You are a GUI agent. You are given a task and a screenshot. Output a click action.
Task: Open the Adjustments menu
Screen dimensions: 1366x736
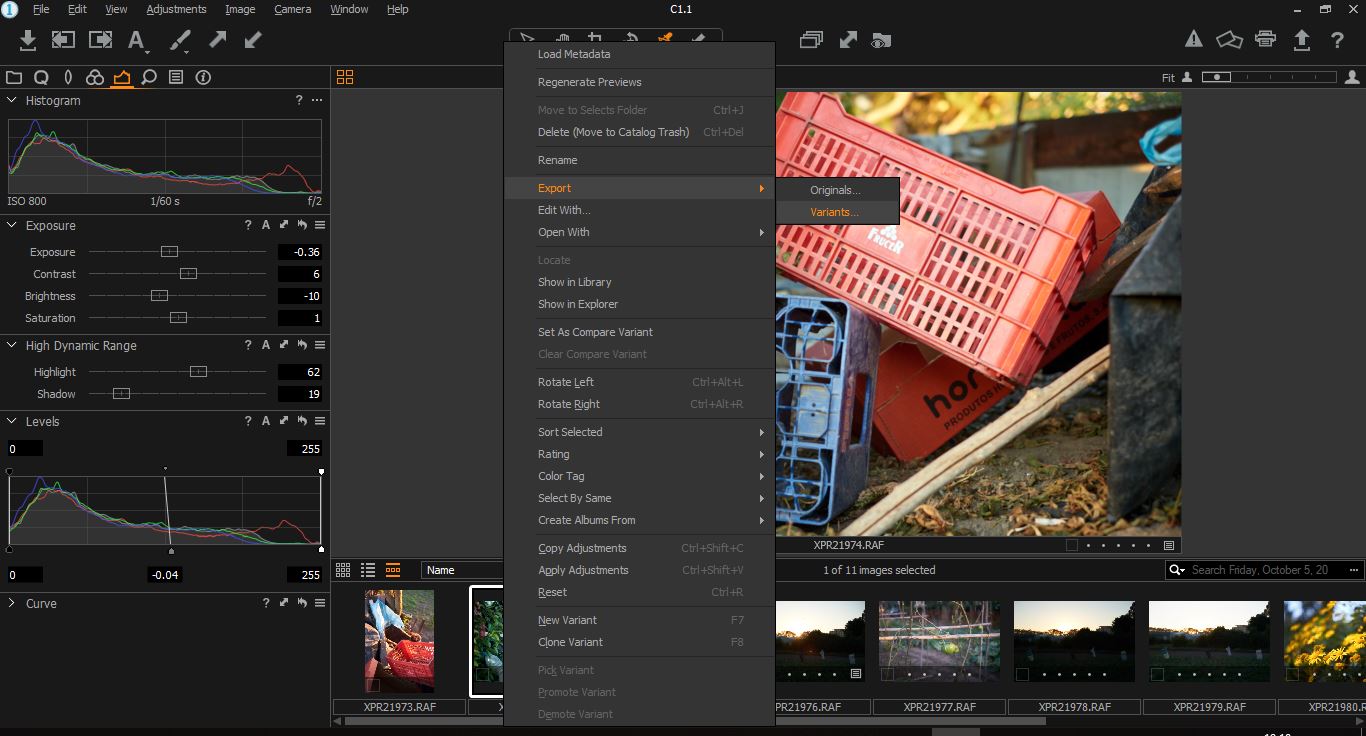176,9
